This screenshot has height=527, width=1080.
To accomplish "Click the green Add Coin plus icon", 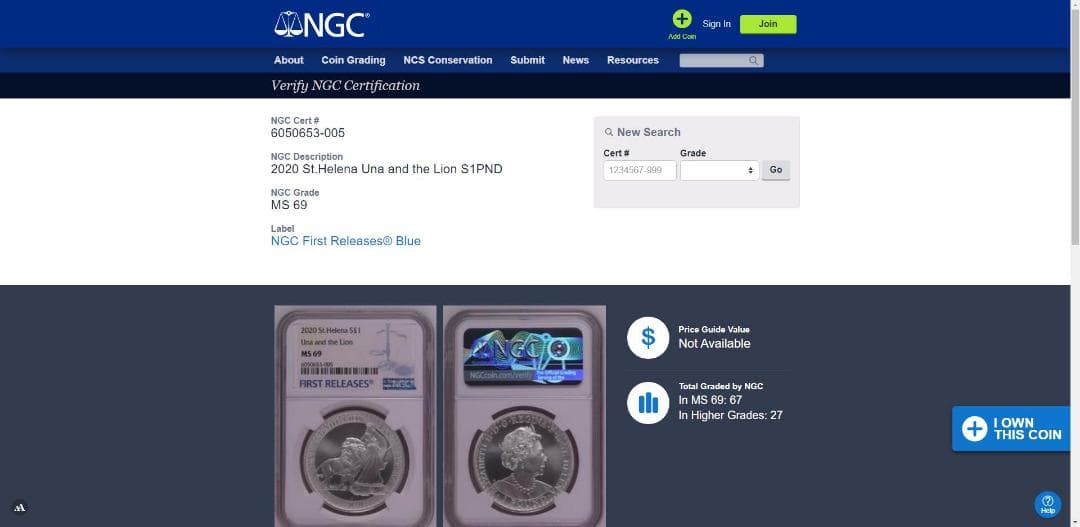I will click(682, 19).
